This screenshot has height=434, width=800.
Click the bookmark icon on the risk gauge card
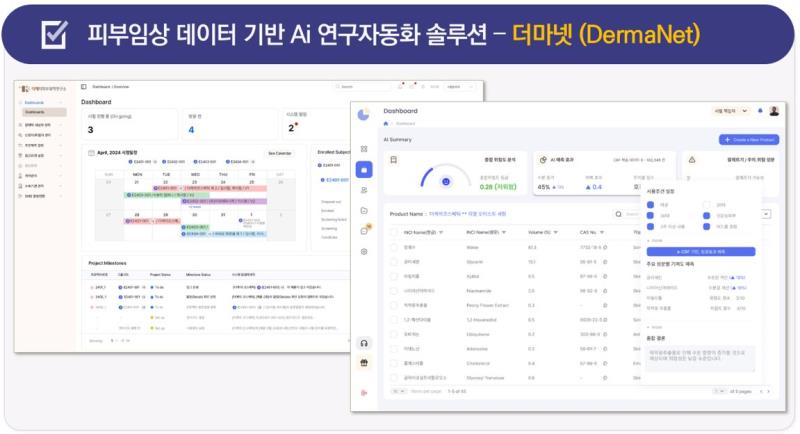(393, 160)
